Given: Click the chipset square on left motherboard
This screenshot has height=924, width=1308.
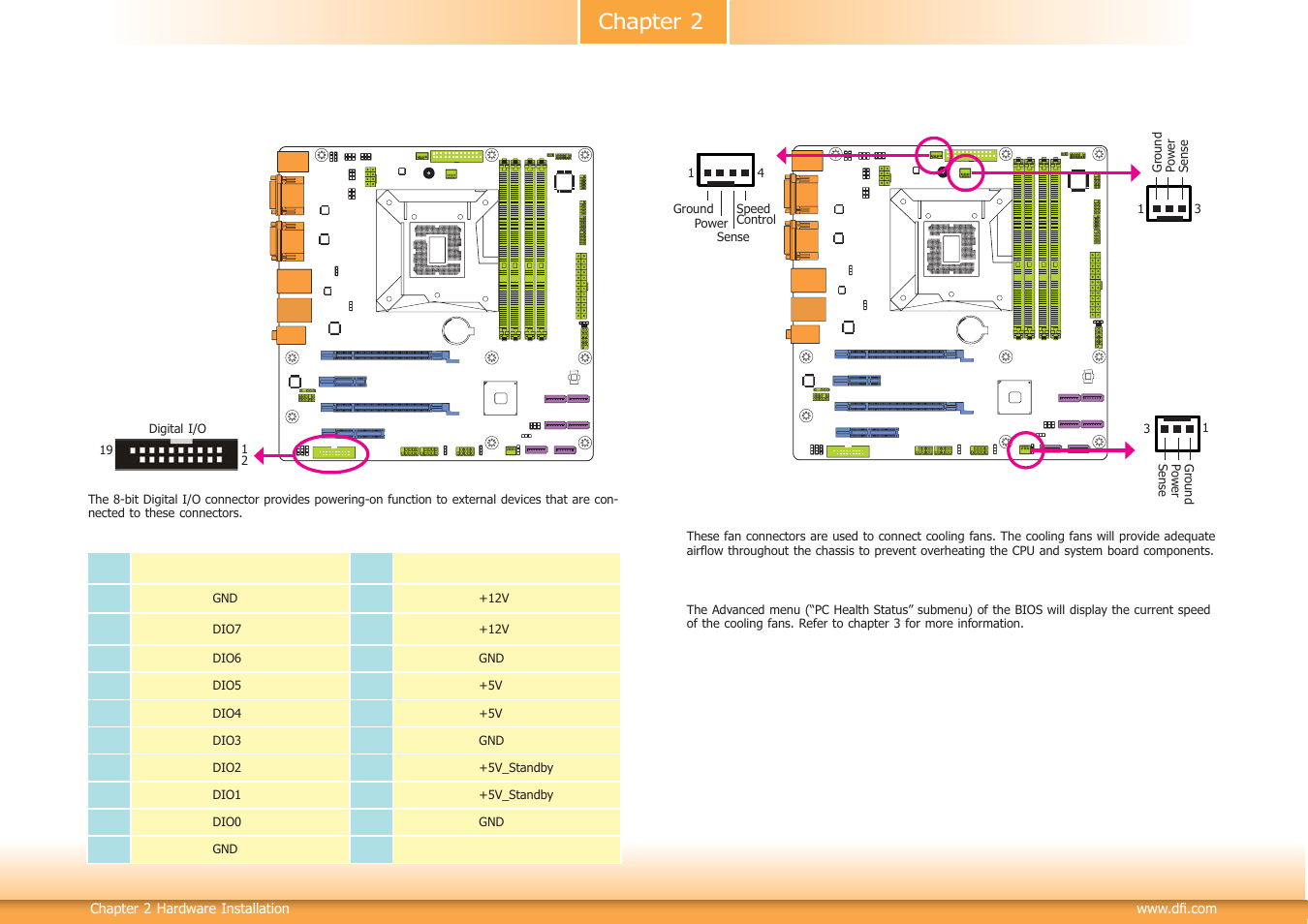Looking at the screenshot, I should point(501,398).
